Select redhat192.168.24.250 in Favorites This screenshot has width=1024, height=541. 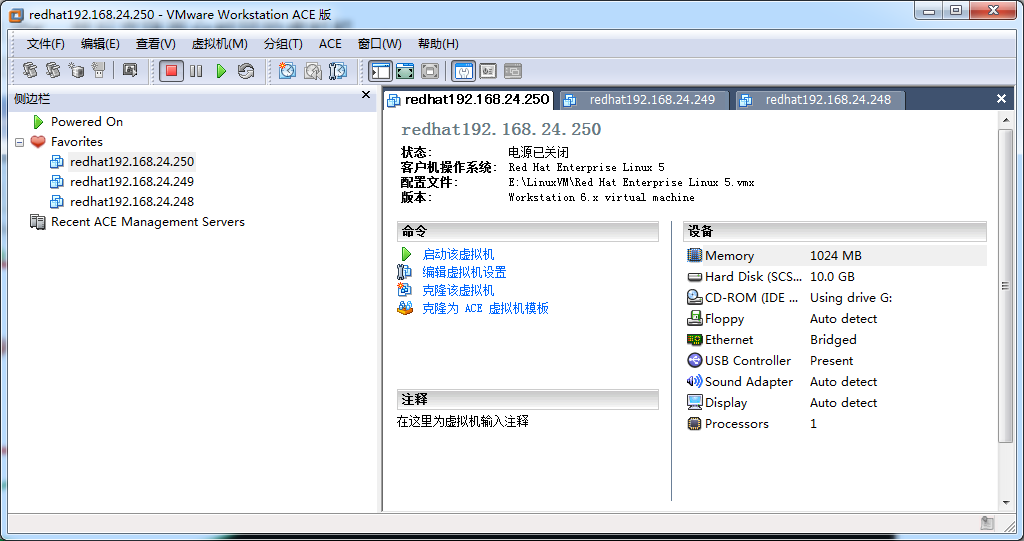coord(132,161)
